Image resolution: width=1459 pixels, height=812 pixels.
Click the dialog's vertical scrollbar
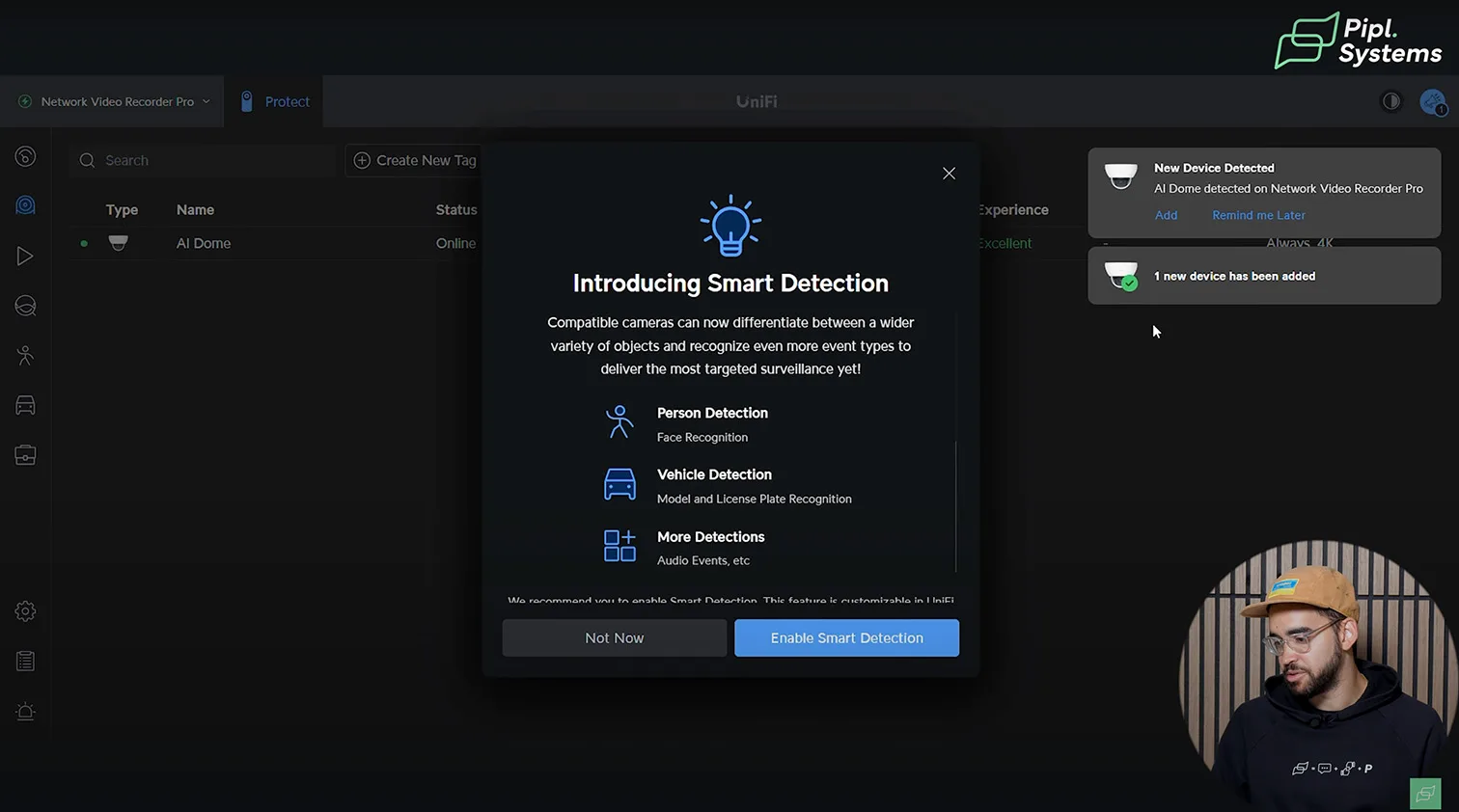click(955, 505)
